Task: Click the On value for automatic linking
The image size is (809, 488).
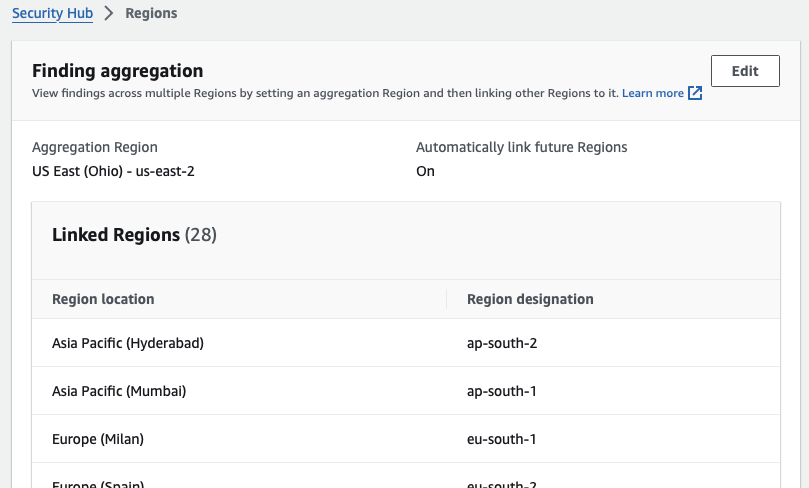Action: click(x=425, y=171)
